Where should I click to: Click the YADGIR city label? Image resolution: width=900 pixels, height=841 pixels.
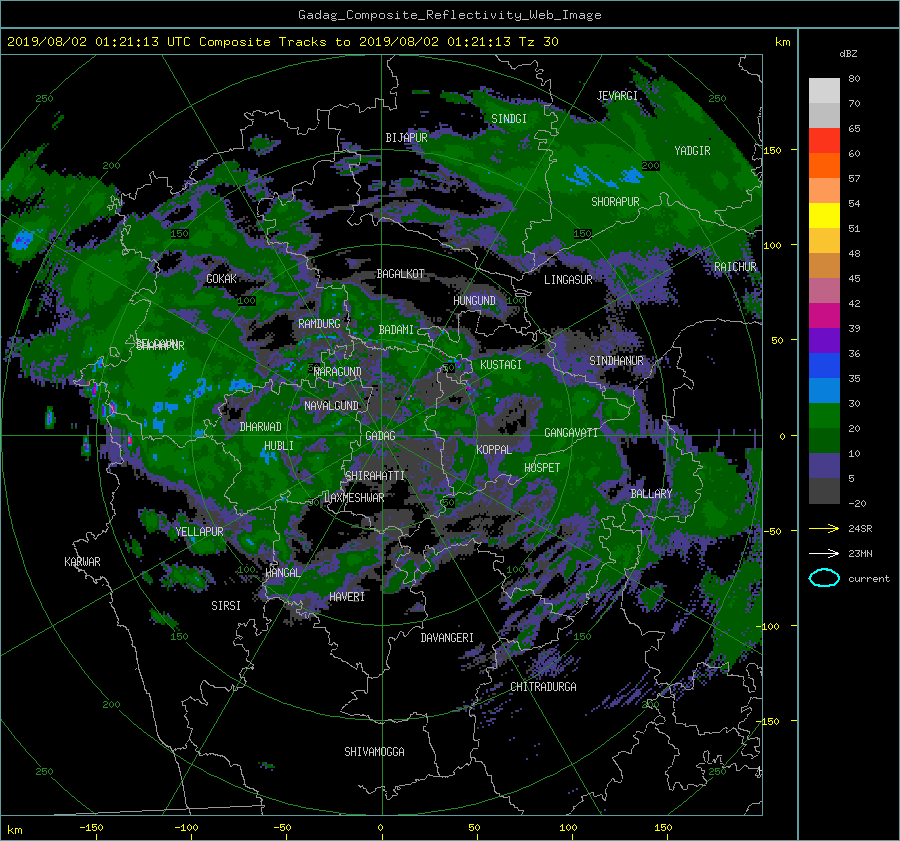pos(692,151)
